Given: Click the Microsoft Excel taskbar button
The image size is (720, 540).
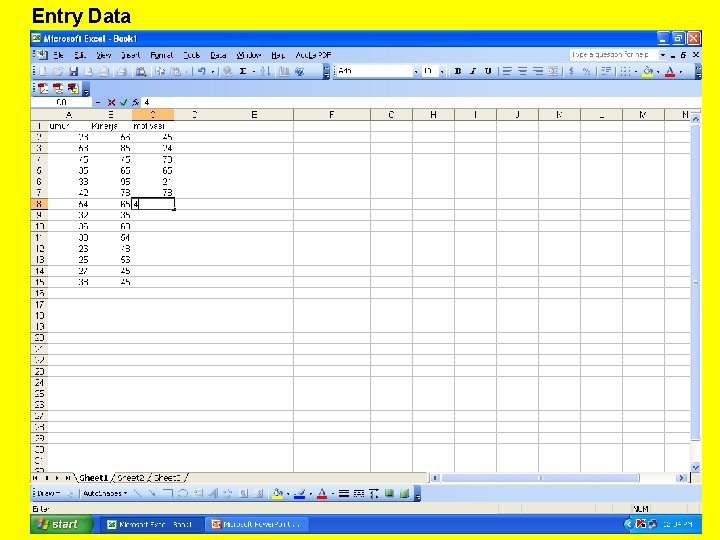Looking at the screenshot, I should click(x=152, y=524).
